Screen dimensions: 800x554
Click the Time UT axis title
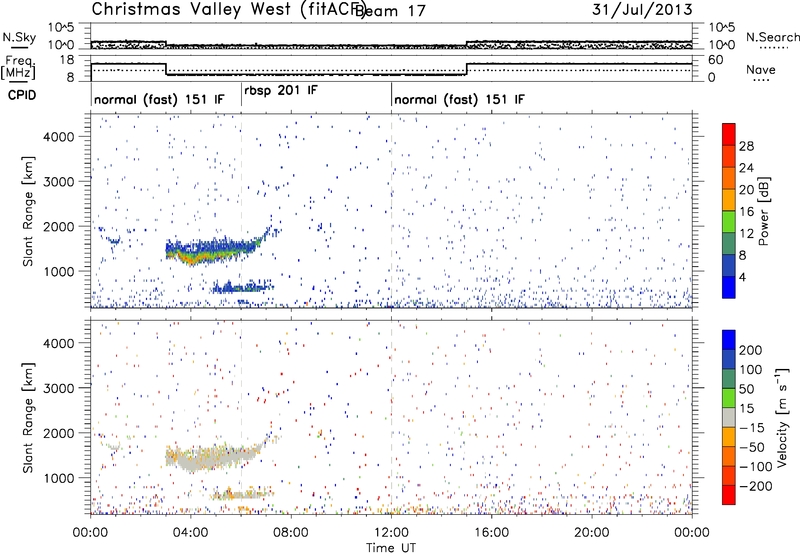[x=391, y=548]
